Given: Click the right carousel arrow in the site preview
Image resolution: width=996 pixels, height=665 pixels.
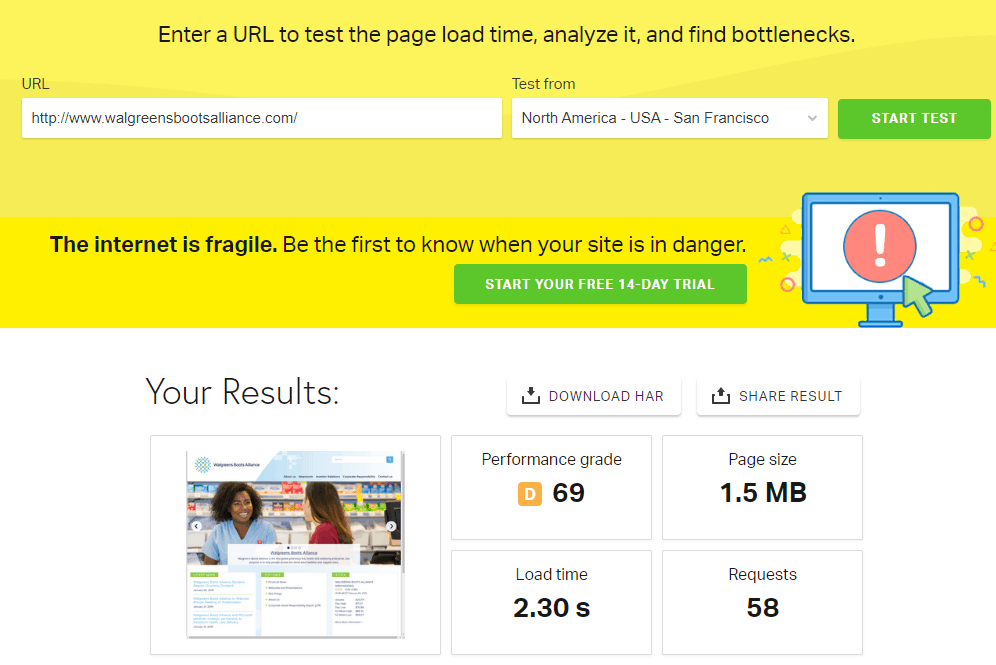Looking at the screenshot, I should [x=391, y=526].
